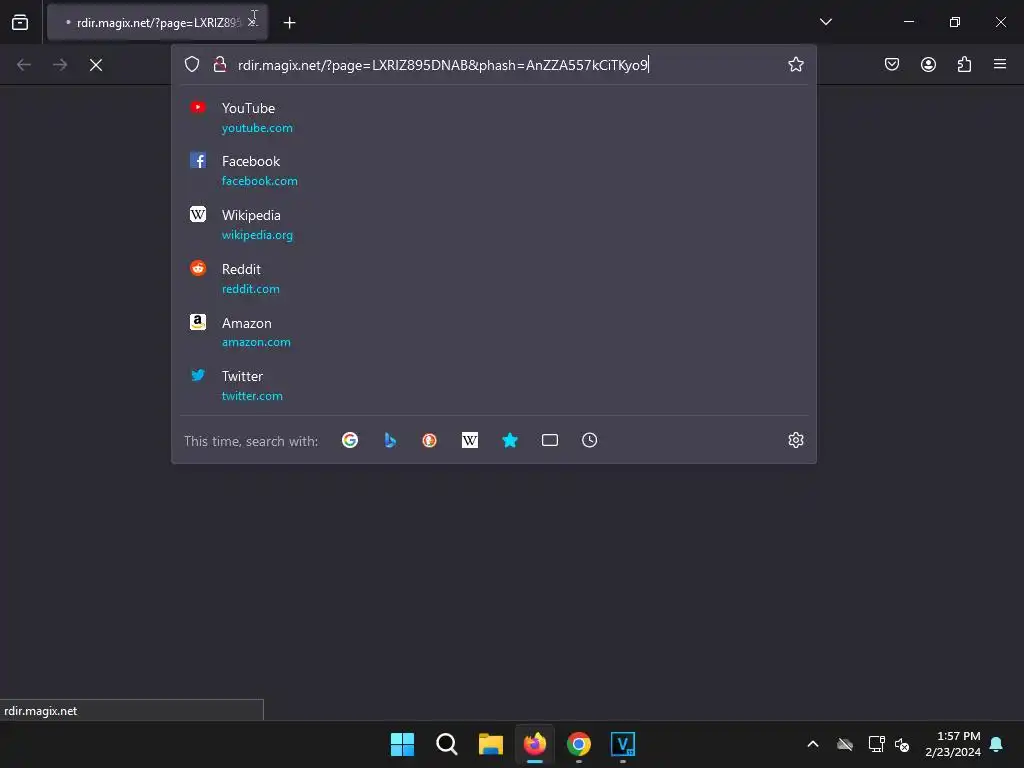Close the rdir.magix.net tab

(x=252, y=22)
